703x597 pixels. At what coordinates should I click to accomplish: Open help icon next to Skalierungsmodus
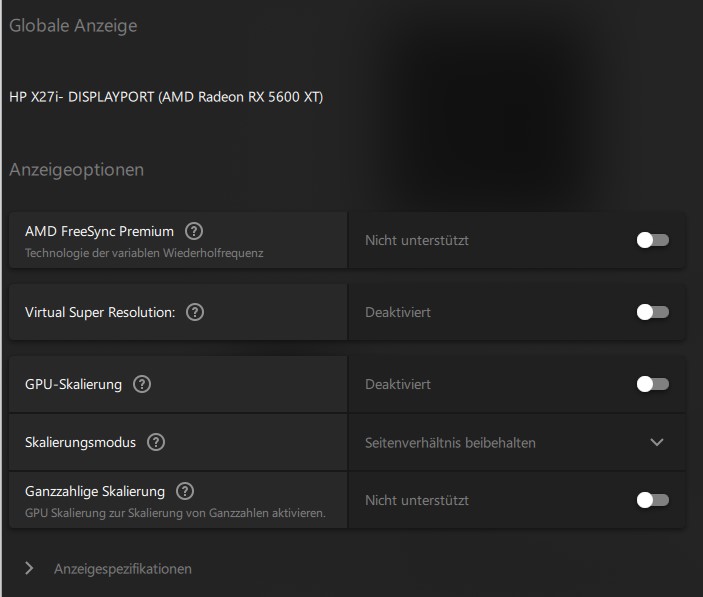(x=156, y=442)
